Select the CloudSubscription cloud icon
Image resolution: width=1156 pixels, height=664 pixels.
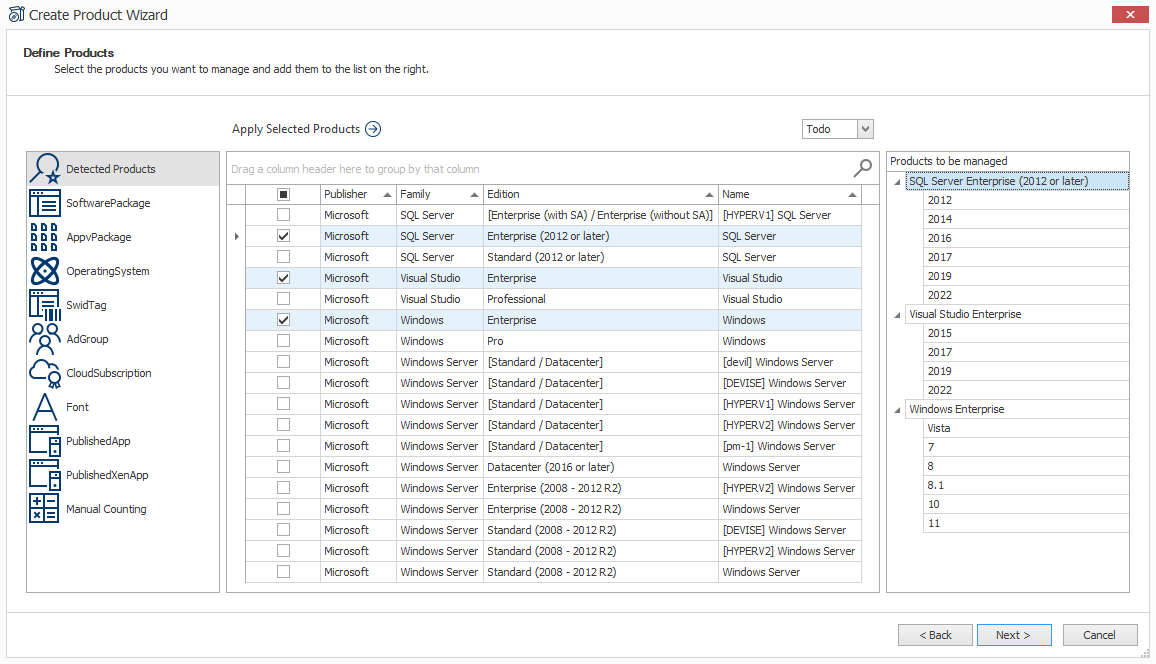(45, 373)
